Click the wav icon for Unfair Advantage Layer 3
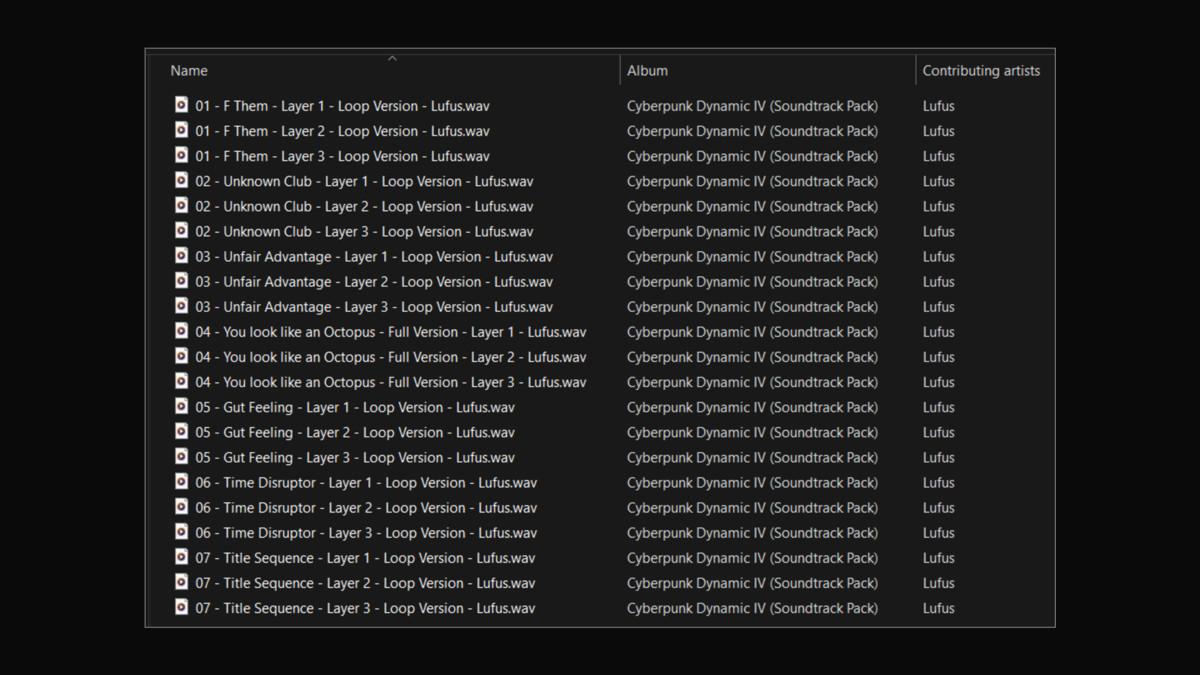Screen dimensions: 1200x675 point(181,306)
